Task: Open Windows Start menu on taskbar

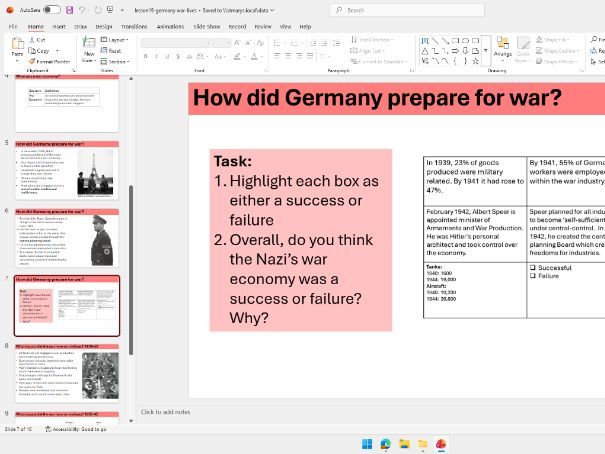Action: (x=367, y=444)
